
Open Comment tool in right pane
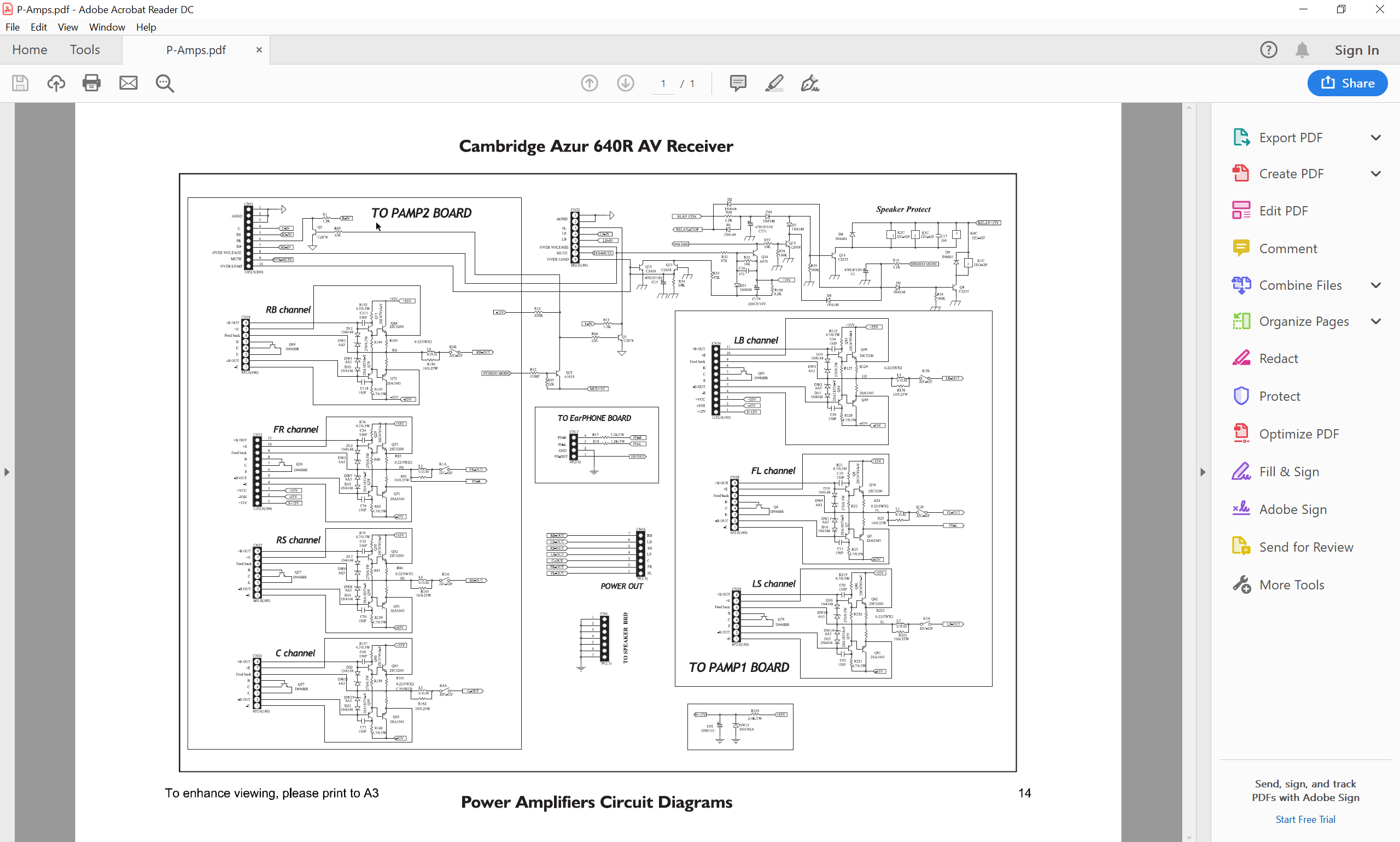1288,249
